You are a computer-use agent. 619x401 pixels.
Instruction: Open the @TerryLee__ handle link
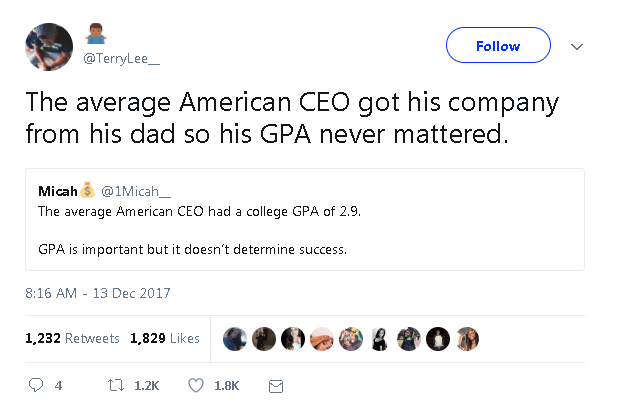coord(121,59)
